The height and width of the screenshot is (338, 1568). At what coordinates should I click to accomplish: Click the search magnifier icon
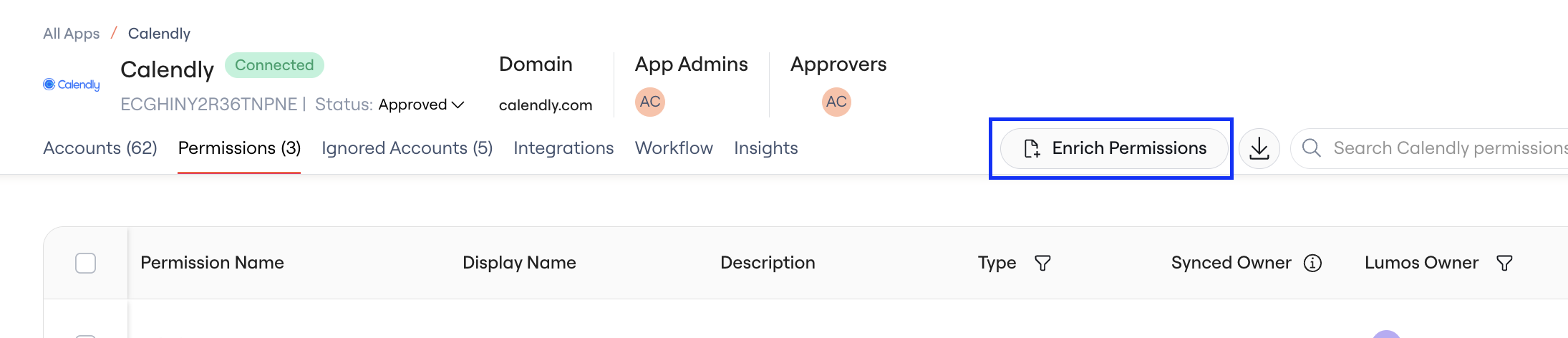1311,148
